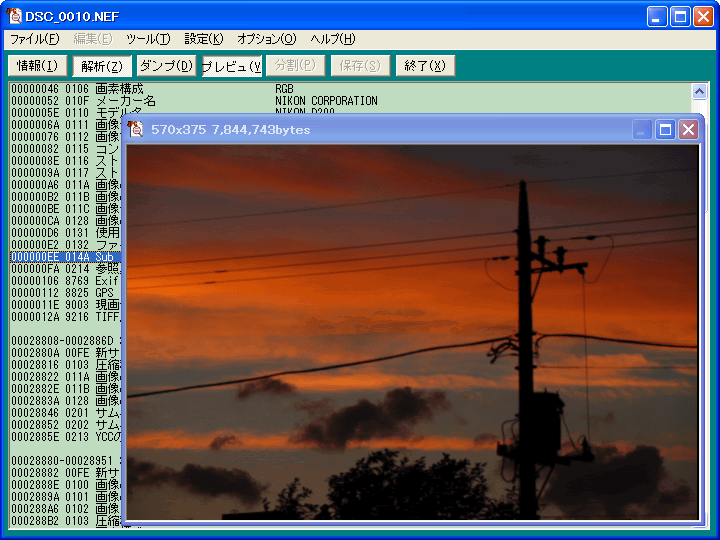Minimize the 570x375 preview window
The image size is (720, 540).
pyautogui.click(x=642, y=130)
